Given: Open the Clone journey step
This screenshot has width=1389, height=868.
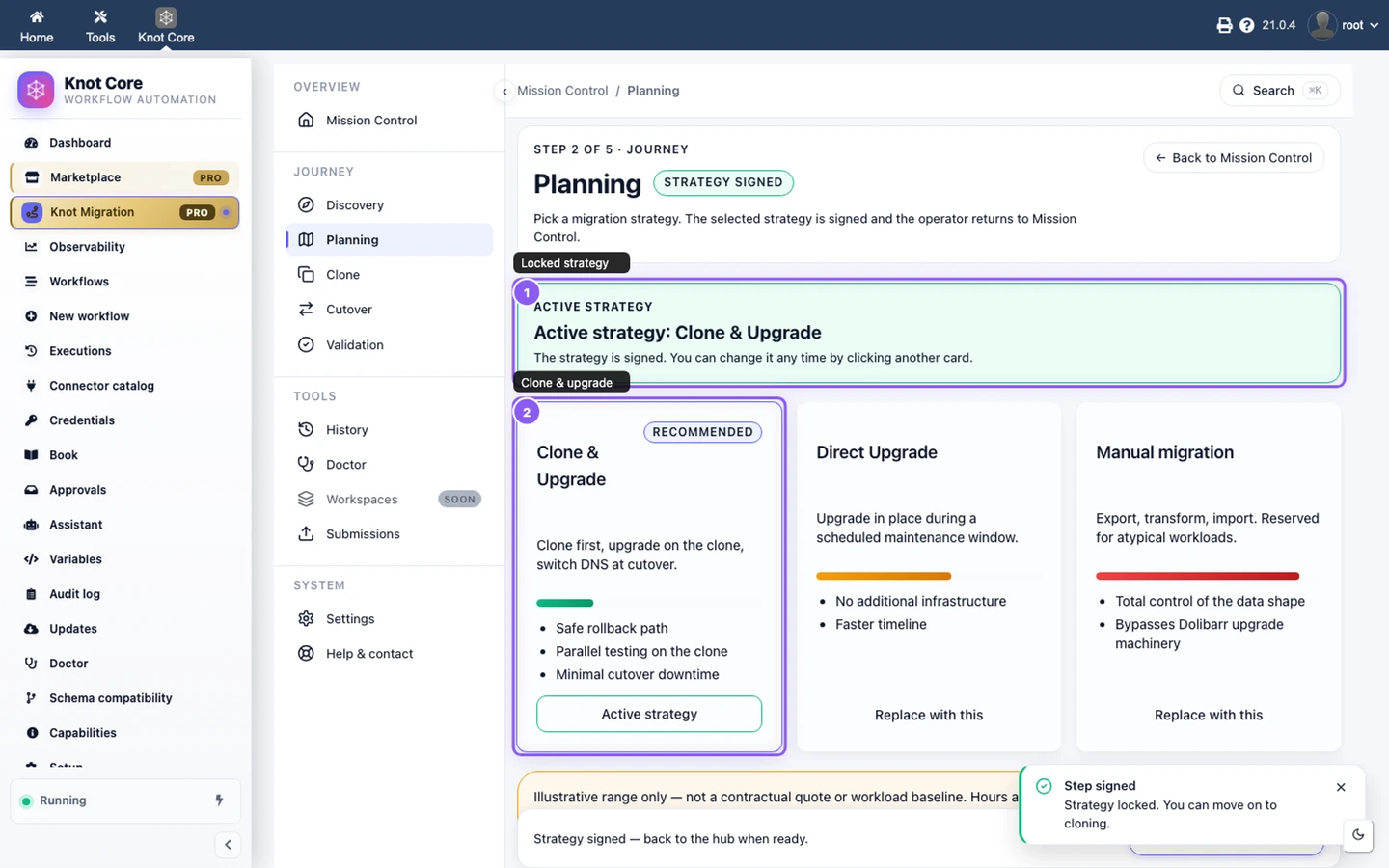Looking at the screenshot, I should pos(390,275).
